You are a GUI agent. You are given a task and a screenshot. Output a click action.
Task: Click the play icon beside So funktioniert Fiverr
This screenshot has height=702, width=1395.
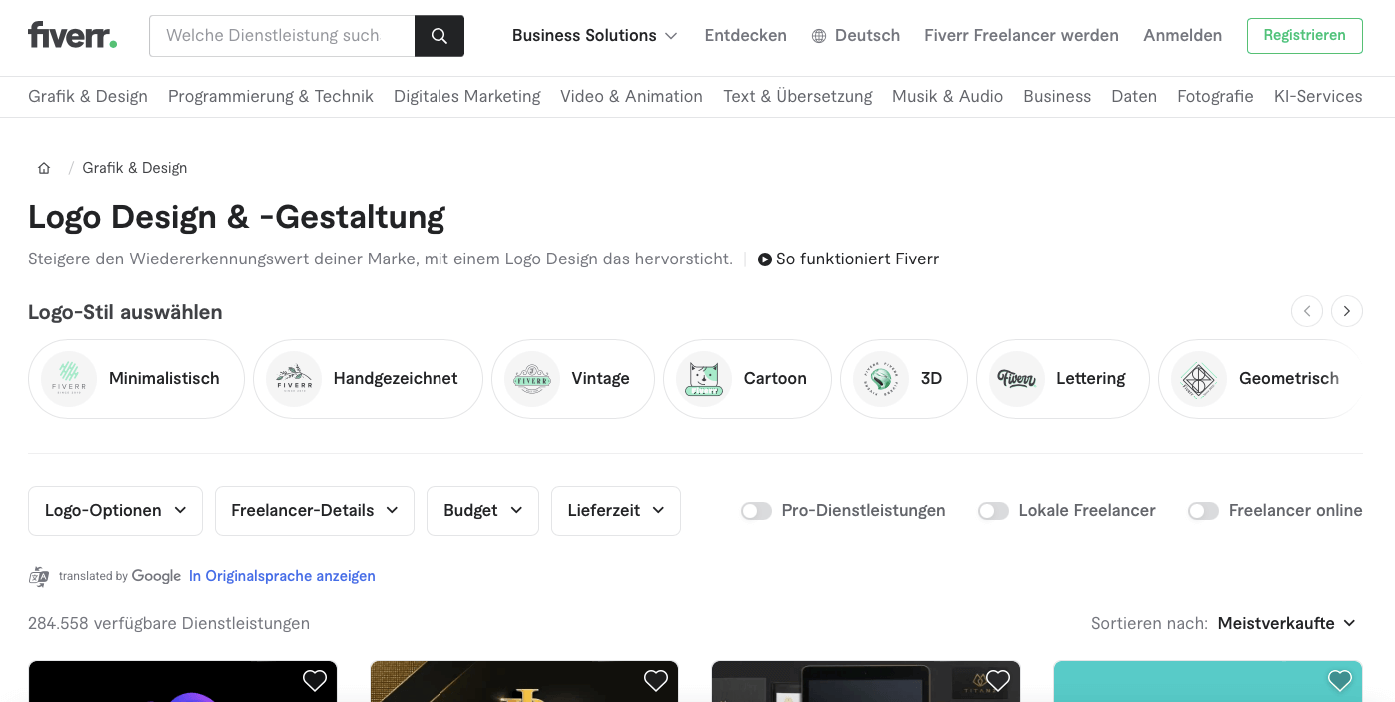[765, 259]
